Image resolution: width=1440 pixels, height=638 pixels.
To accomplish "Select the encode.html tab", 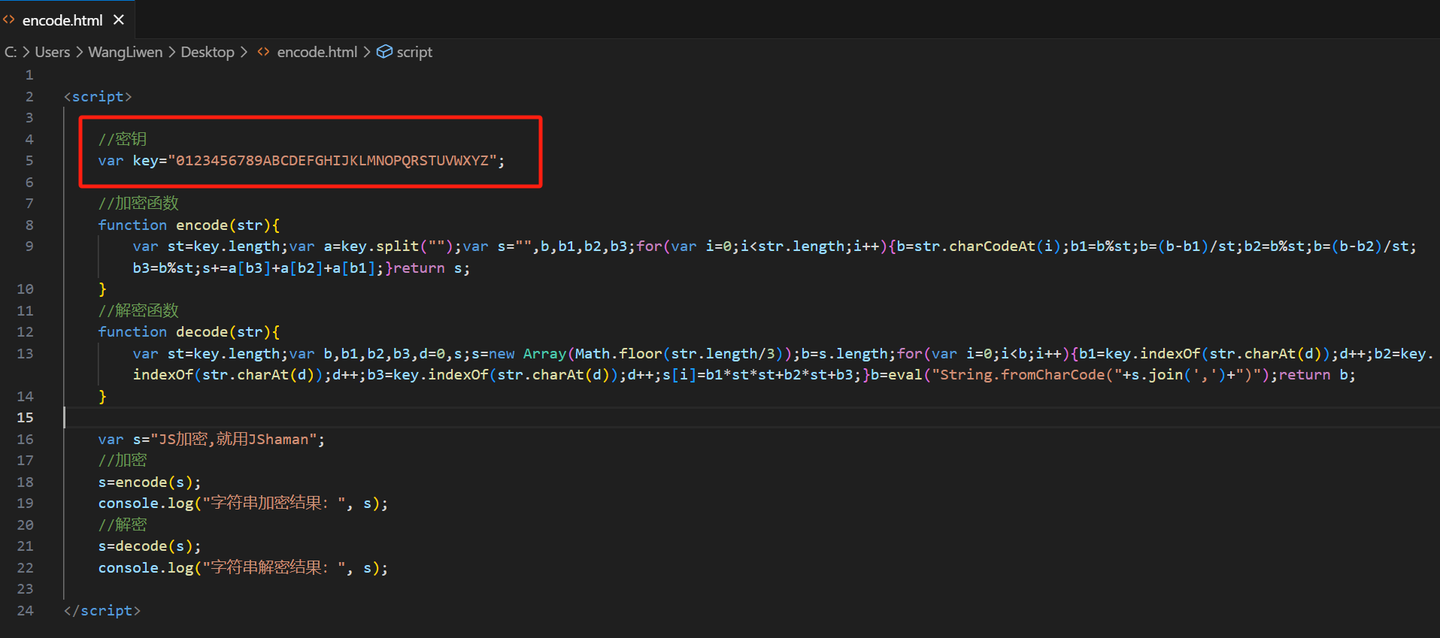I will click(62, 20).
